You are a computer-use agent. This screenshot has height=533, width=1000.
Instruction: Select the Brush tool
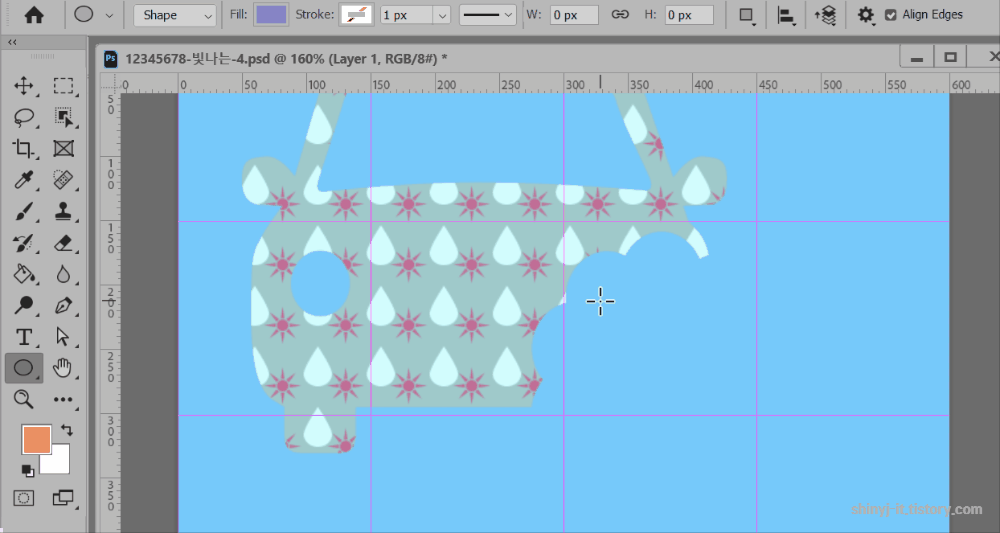click(x=24, y=211)
